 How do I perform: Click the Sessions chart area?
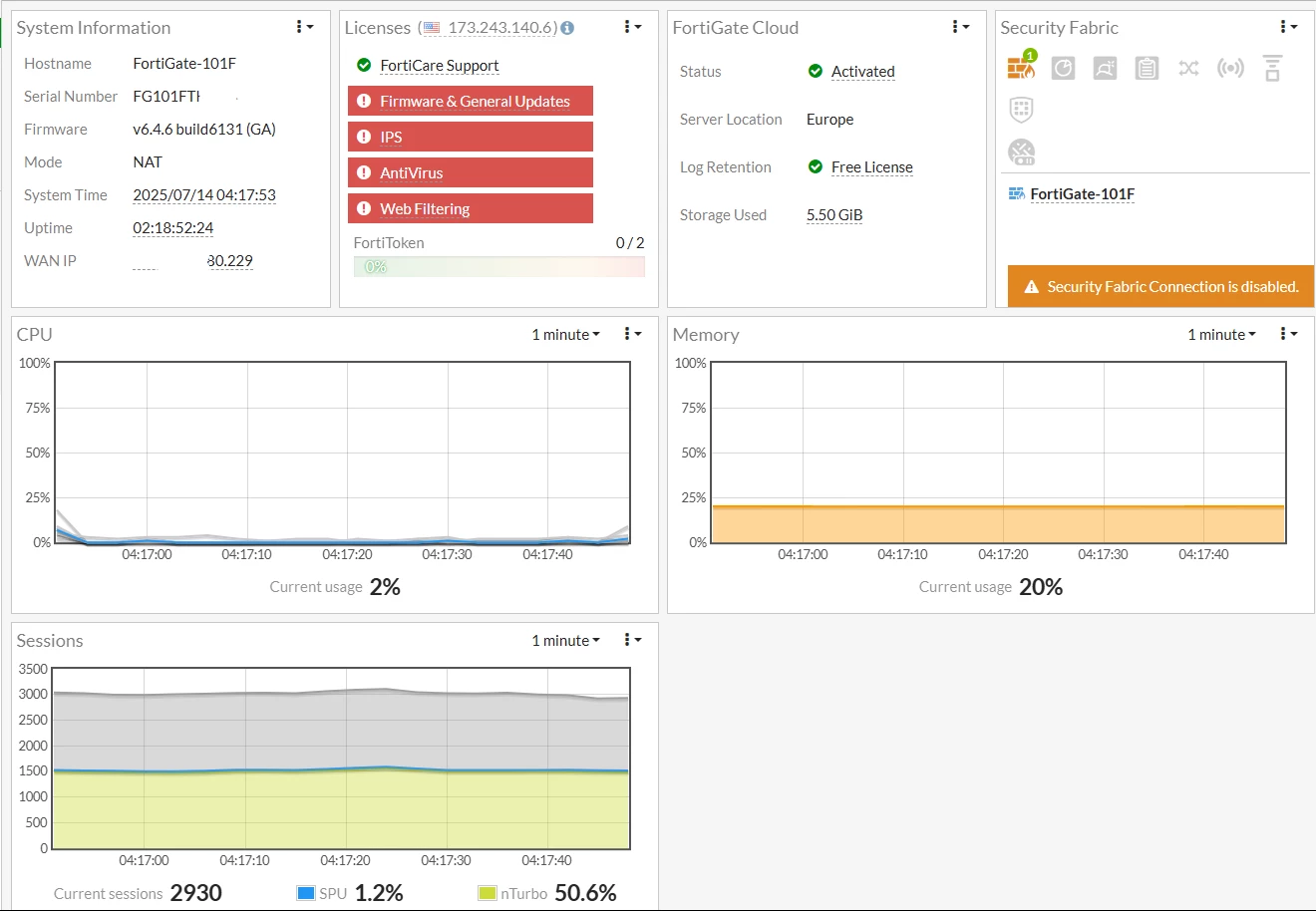(340, 759)
